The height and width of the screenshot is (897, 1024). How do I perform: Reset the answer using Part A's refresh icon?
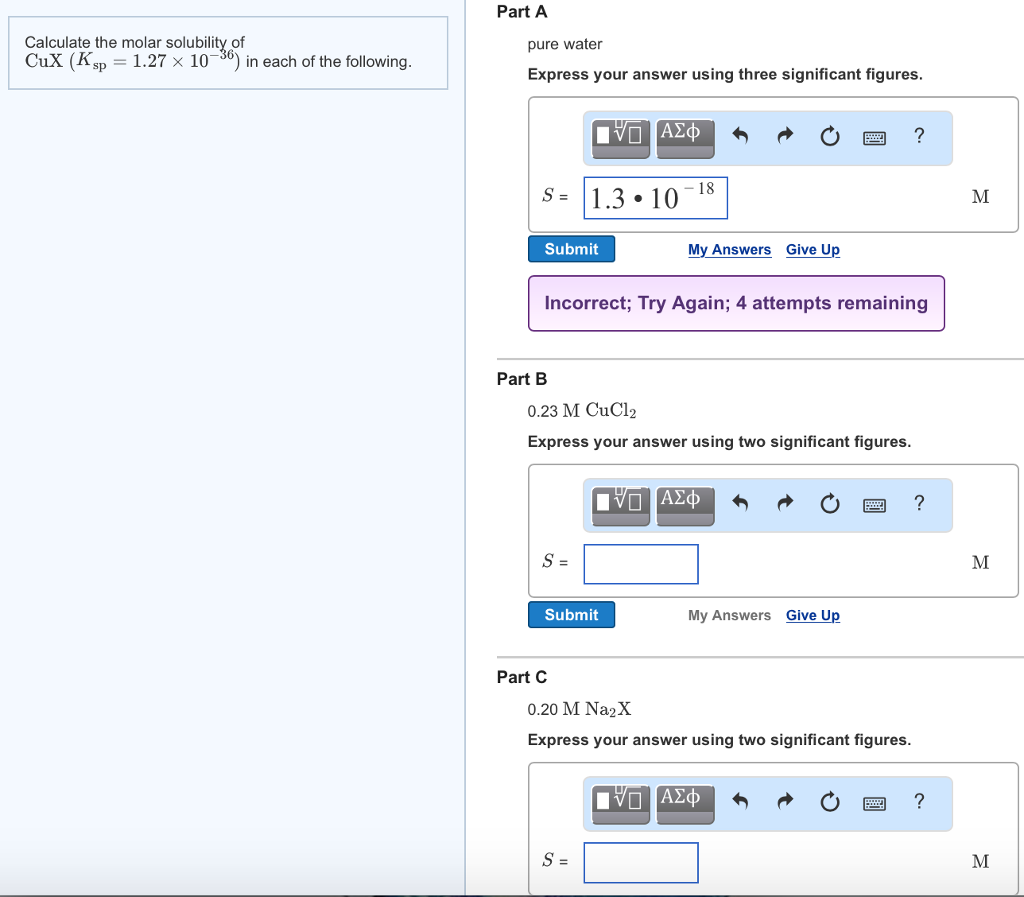coord(830,136)
